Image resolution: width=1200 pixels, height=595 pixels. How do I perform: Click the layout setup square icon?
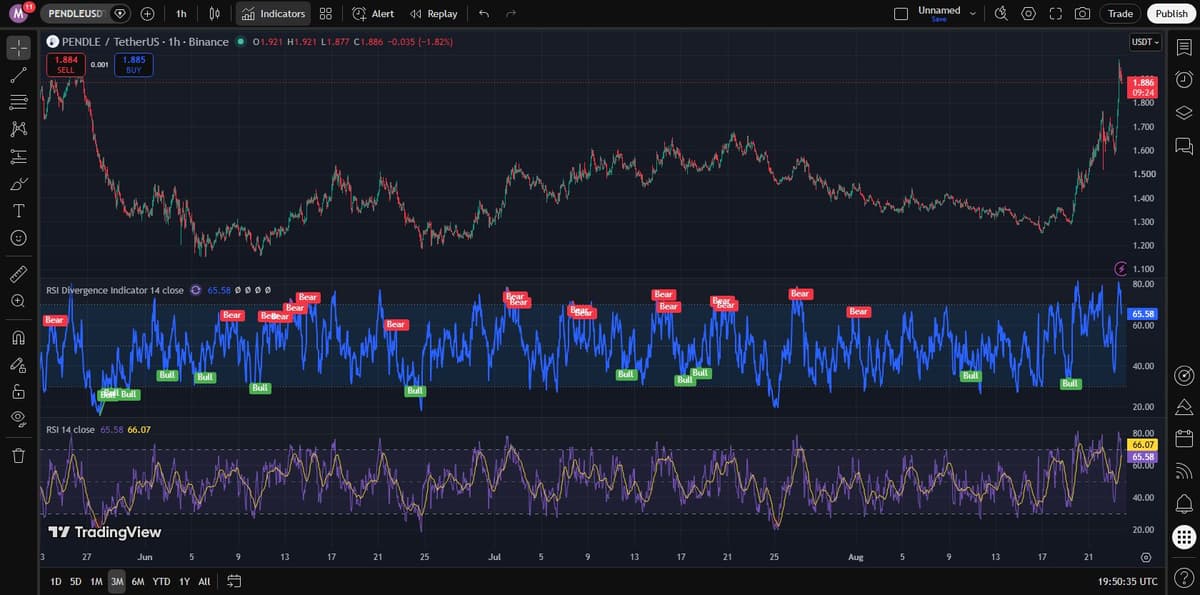click(x=900, y=14)
